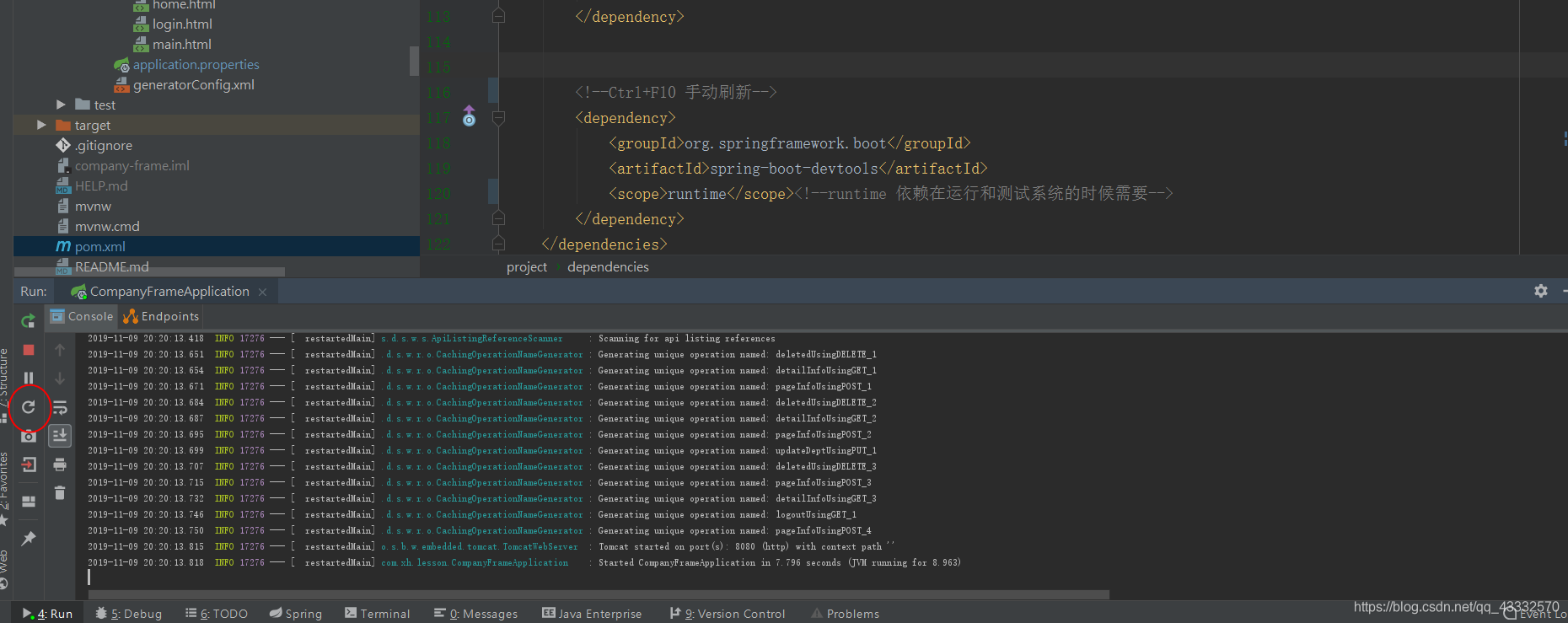Open the Terminal tool window
The image size is (1568, 623).
378,614
